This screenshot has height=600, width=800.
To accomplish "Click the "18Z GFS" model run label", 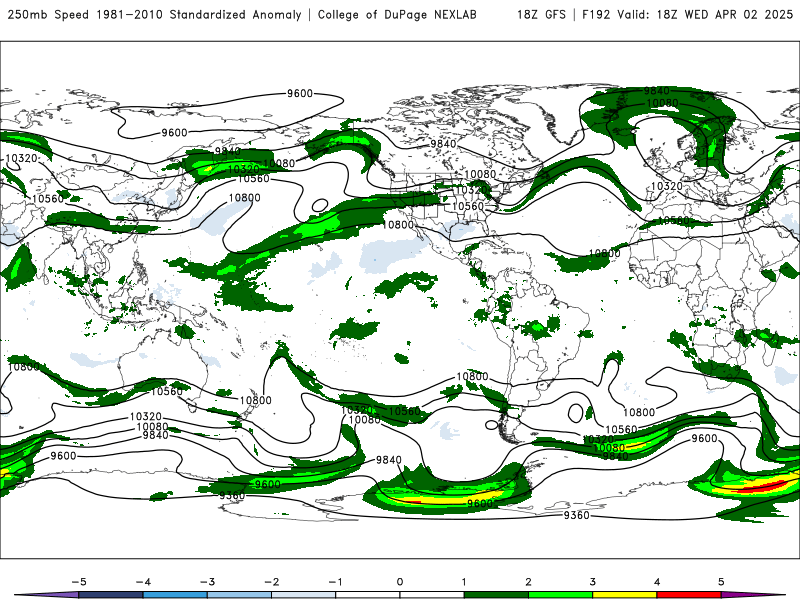I will click(x=541, y=14).
